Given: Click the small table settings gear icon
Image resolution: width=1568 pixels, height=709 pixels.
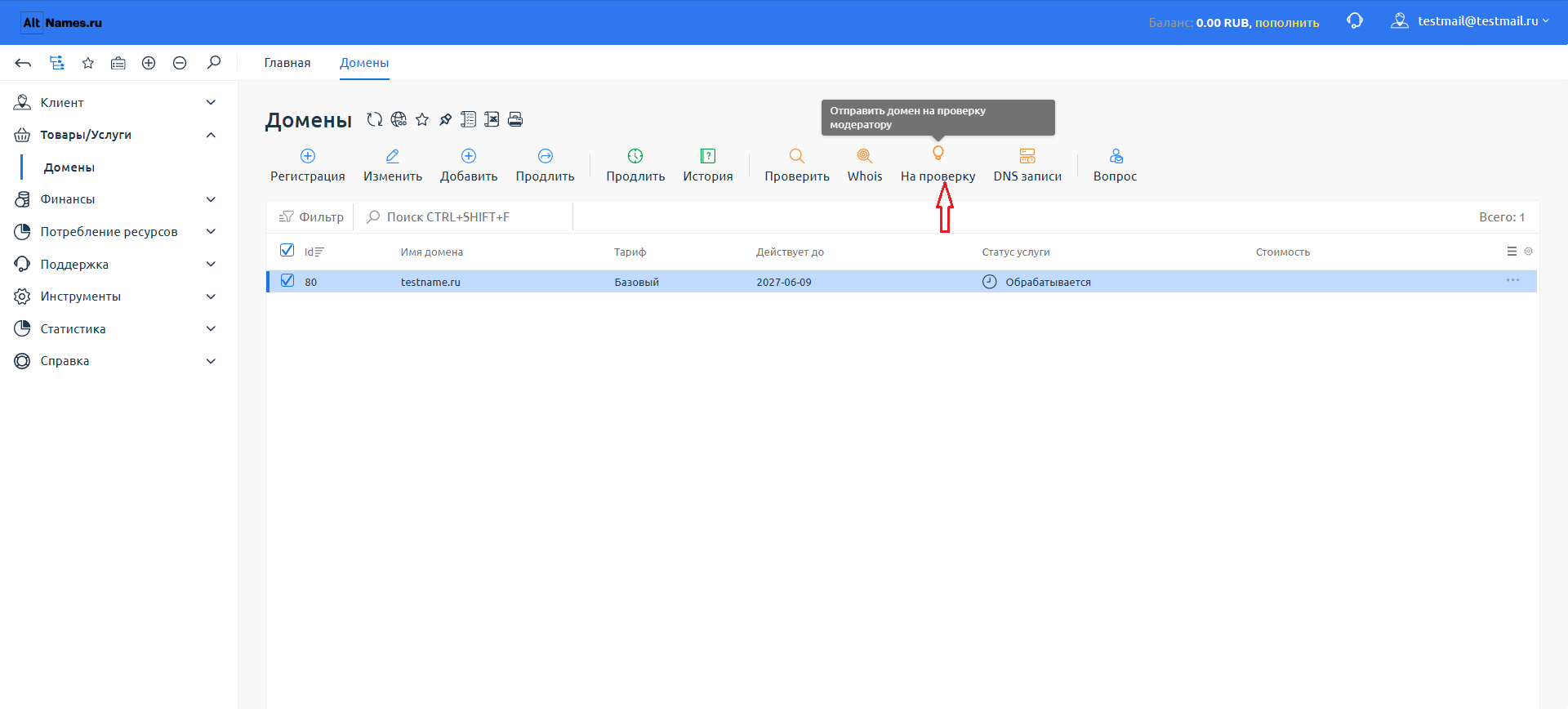Looking at the screenshot, I should pos(1529,252).
